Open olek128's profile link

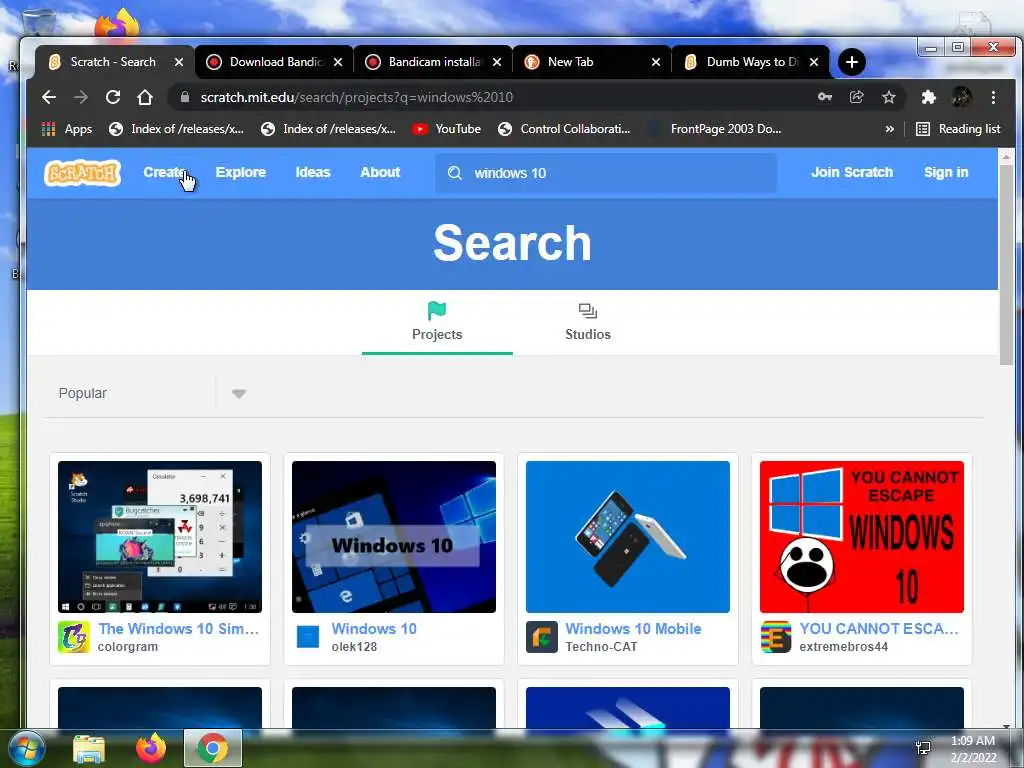coord(354,647)
